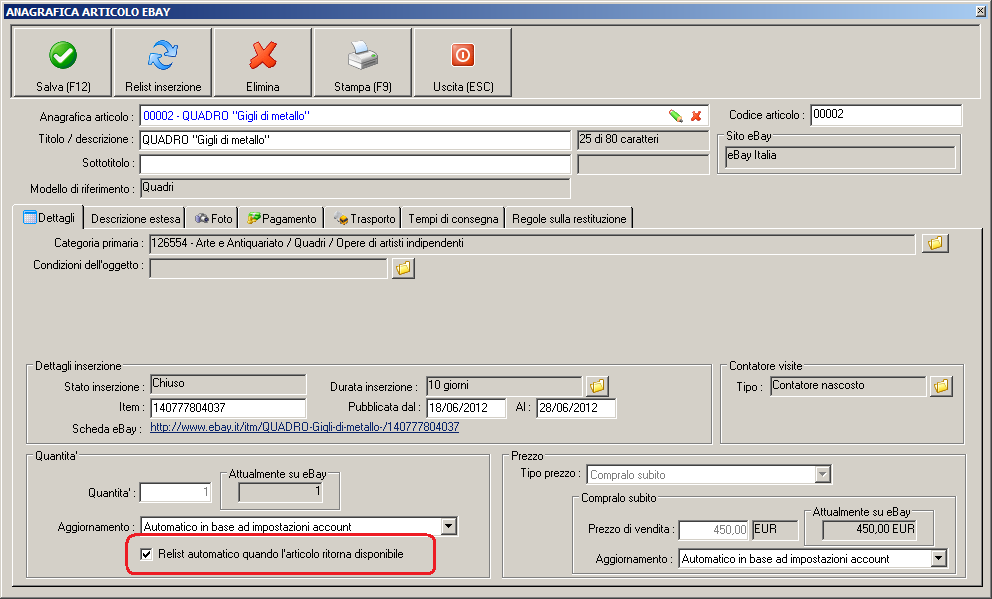Click the Stato inserzione Chiuso field
This screenshot has height=599, width=992.
[228, 384]
